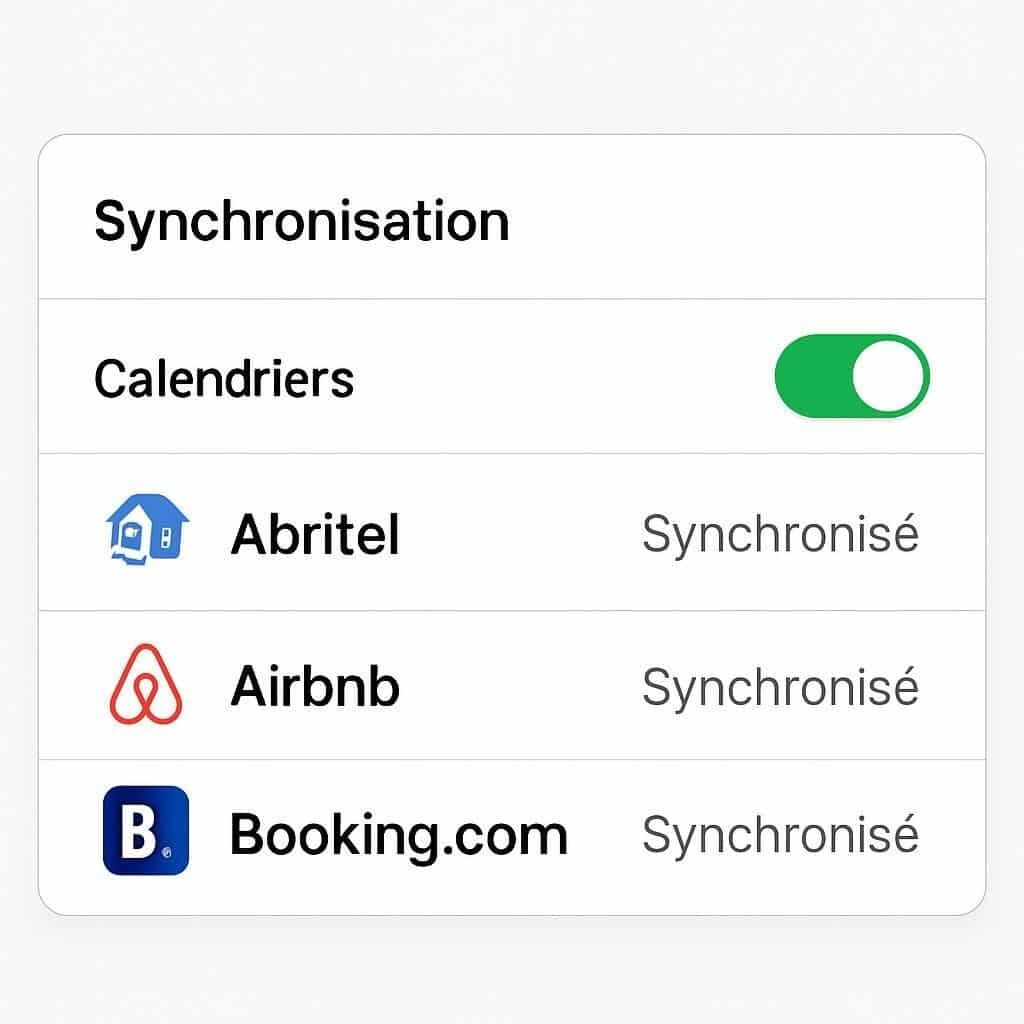Click the Synchronisé status next to Airbnb
The width and height of the screenshot is (1024, 1024).
click(782, 685)
